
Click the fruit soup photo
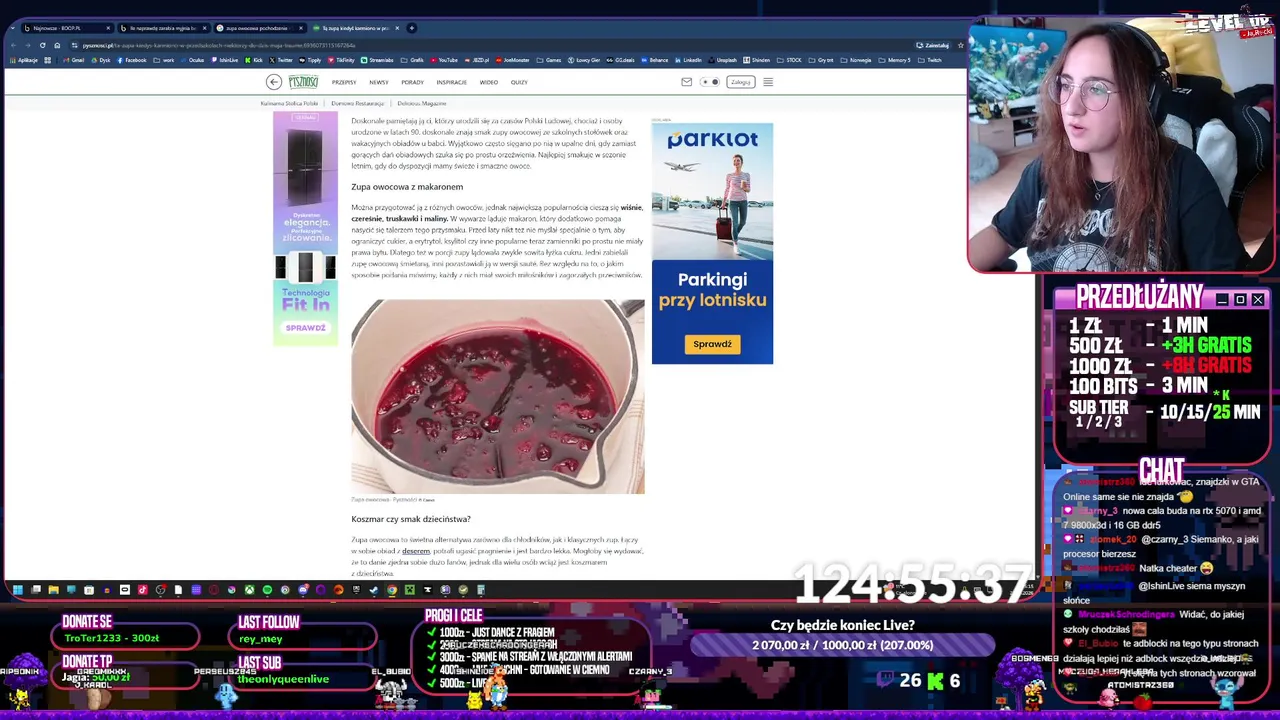[x=498, y=396]
